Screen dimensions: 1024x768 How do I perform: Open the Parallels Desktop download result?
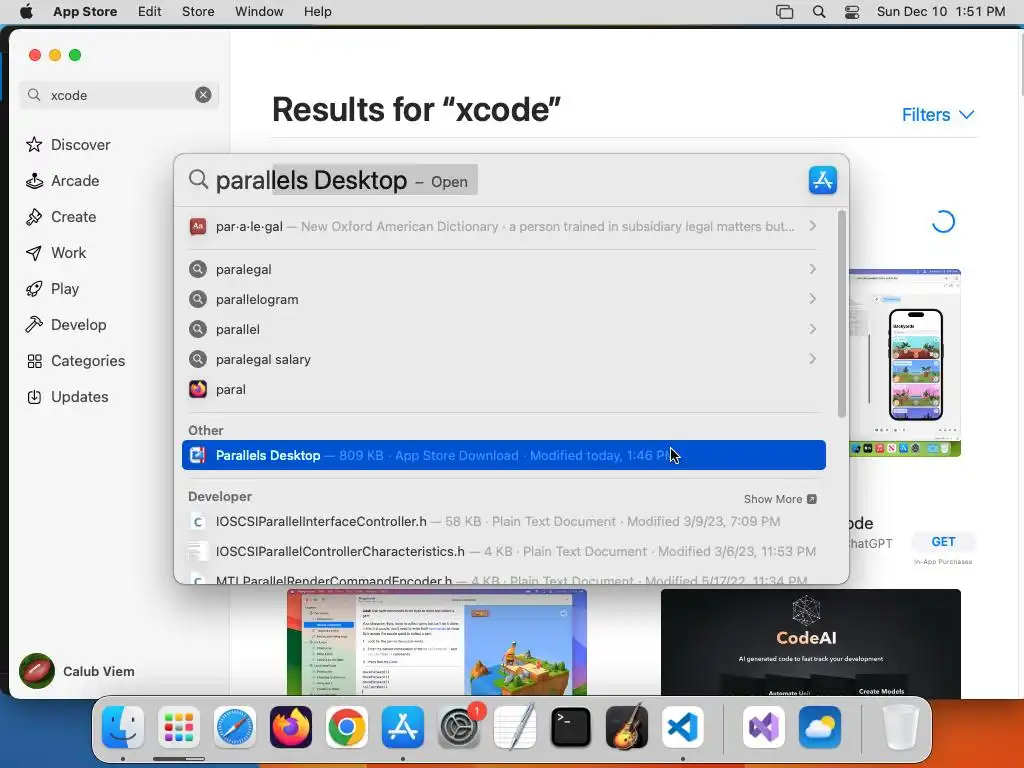coord(504,455)
